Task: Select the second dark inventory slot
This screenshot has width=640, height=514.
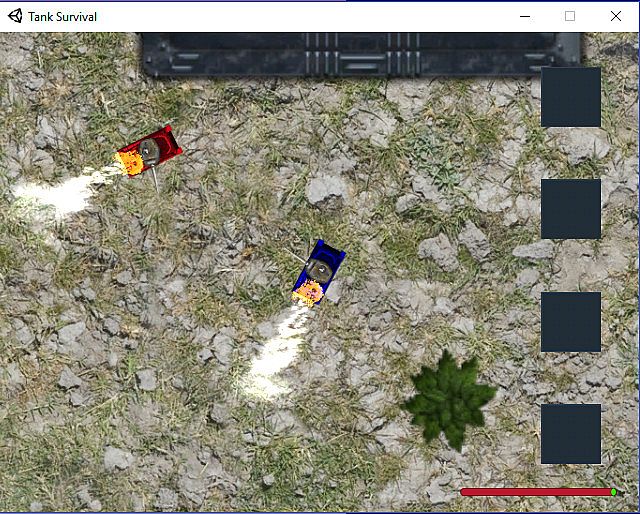Action: (571, 209)
